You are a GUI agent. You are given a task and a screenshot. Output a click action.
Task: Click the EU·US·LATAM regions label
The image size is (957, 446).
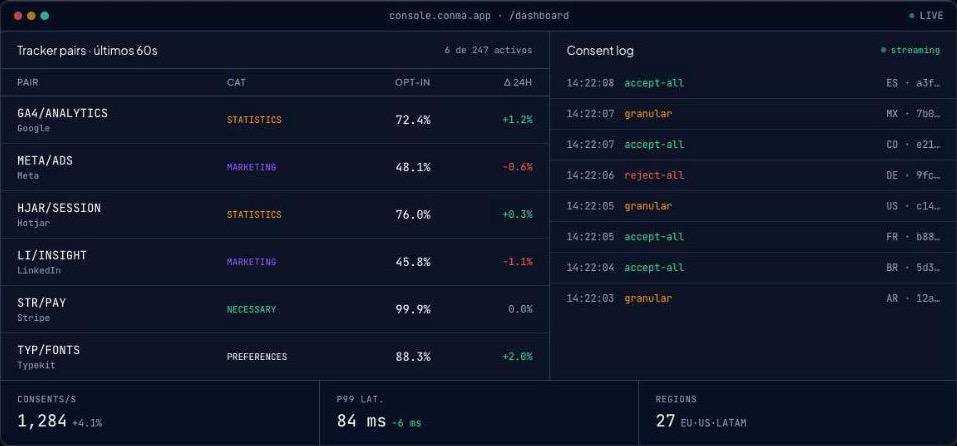coord(711,423)
